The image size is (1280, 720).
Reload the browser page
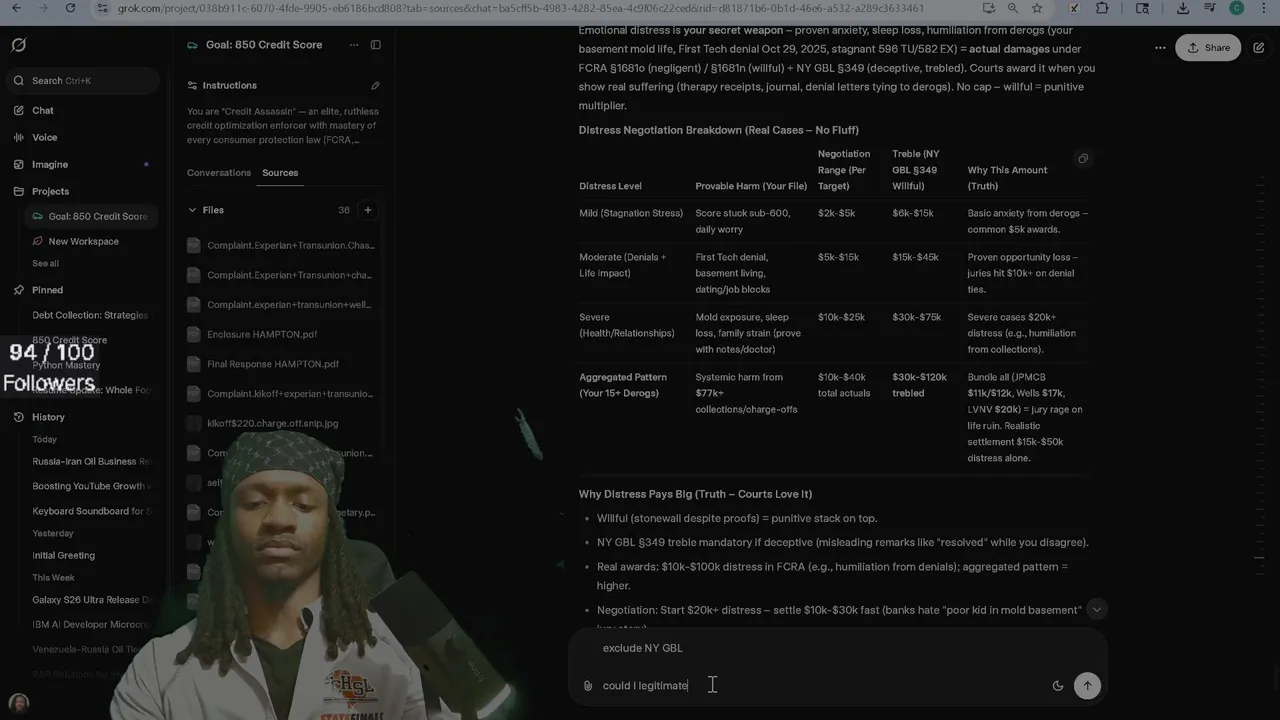(x=70, y=8)
